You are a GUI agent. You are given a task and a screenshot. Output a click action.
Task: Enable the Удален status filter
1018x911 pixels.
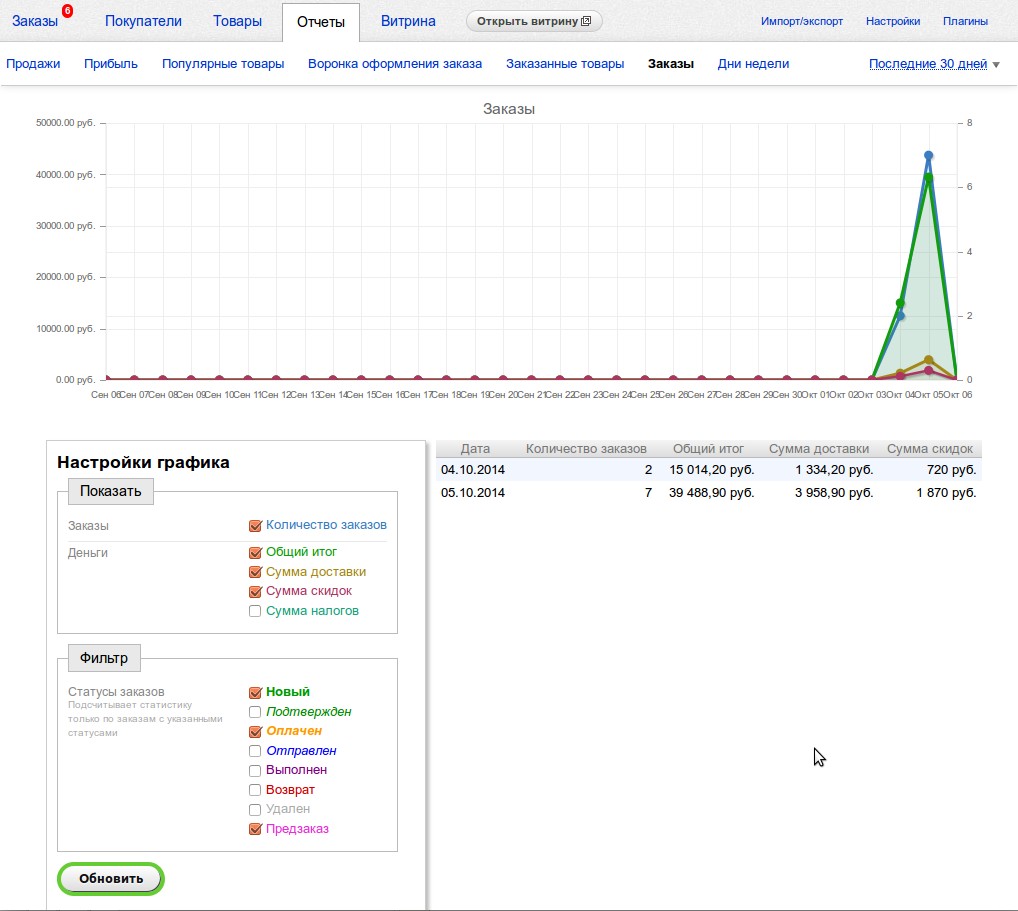(x=255, y=810)
